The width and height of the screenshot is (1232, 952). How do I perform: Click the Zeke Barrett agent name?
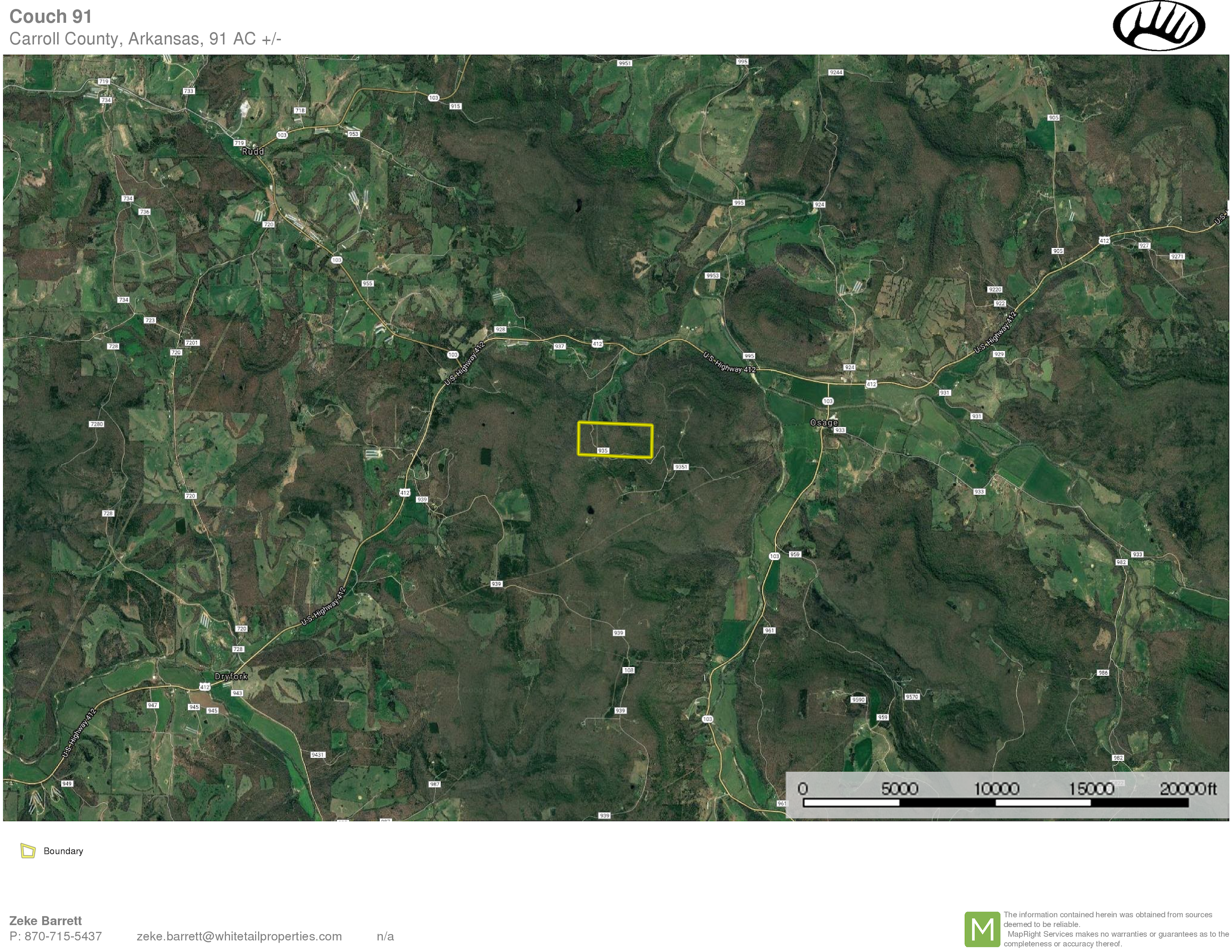46,920
